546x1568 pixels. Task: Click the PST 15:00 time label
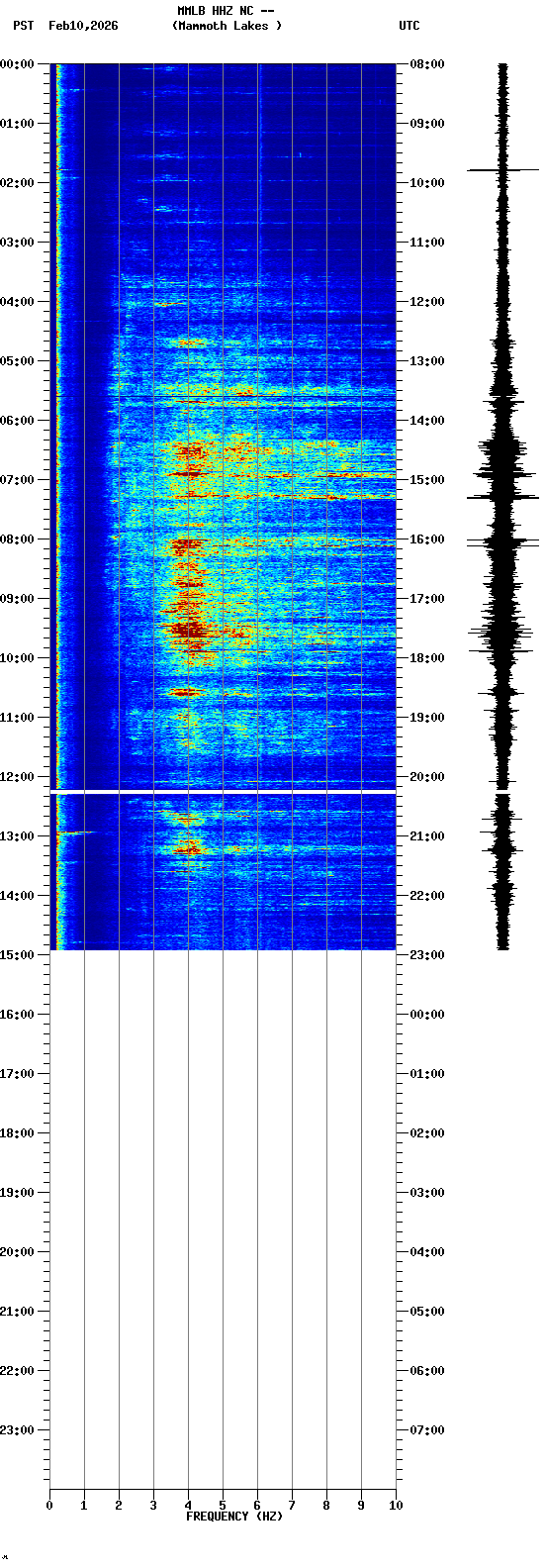[x=18, y=955]
